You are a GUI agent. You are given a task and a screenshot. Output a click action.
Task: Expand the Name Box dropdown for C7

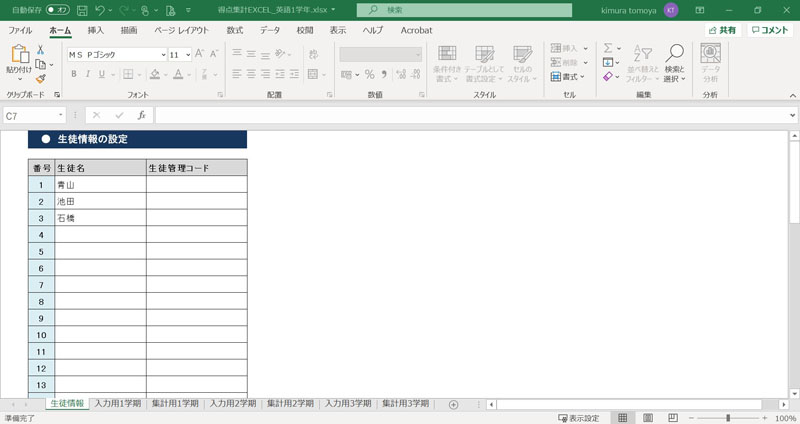click(61, 115)
